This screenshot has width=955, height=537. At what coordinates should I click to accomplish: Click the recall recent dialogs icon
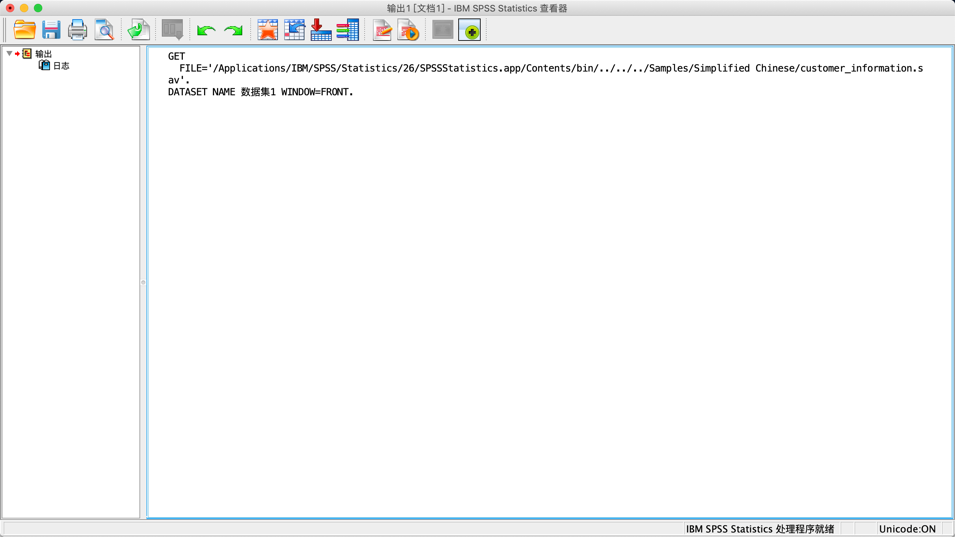click(x=172, y=30)
